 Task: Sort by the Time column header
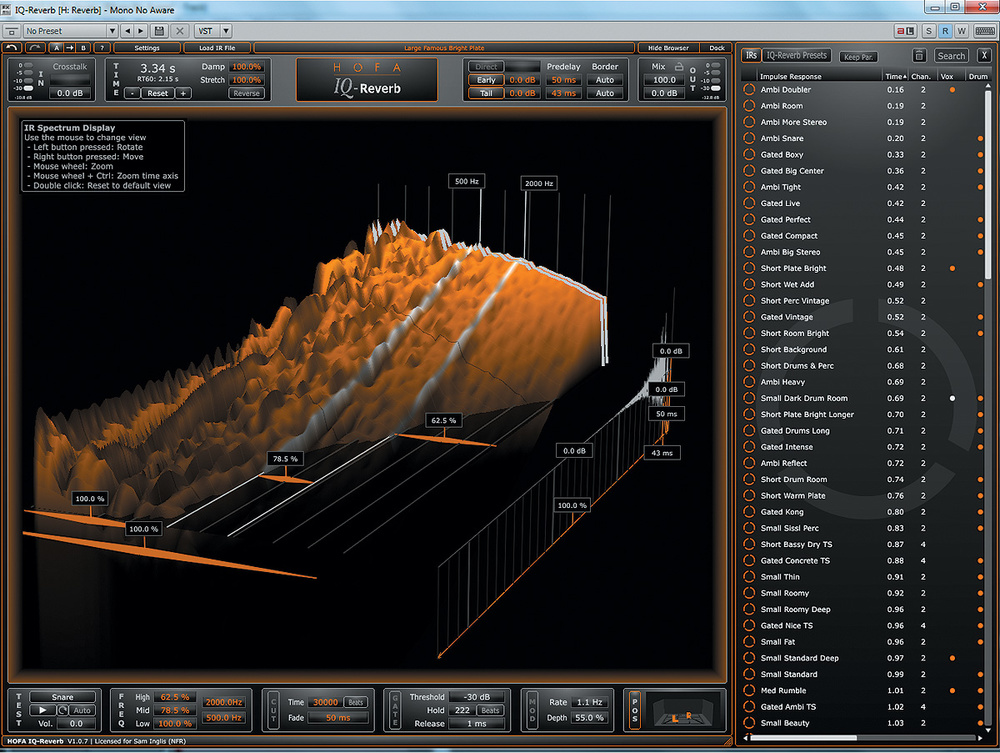[x=894, y=77]
